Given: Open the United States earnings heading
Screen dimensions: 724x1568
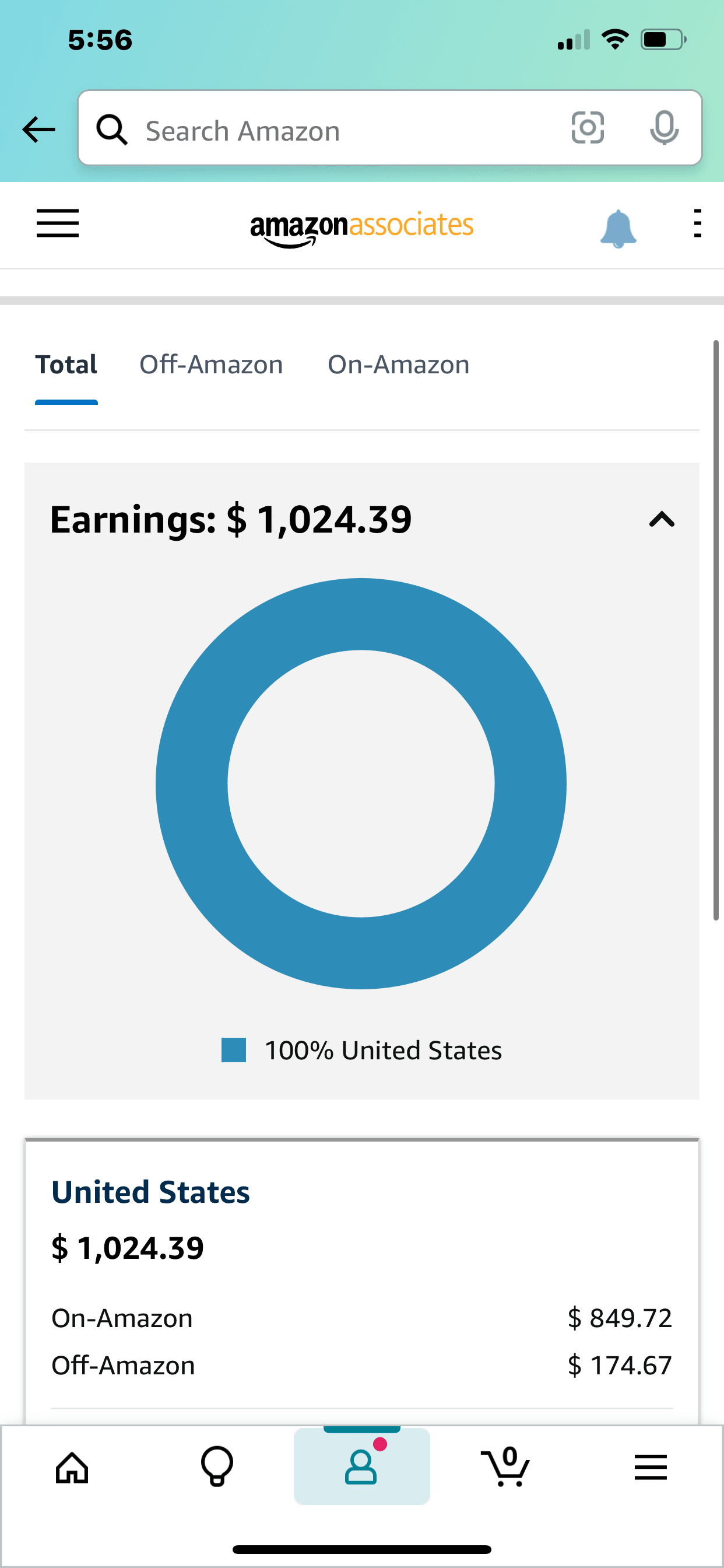Looking at the screenshot, I should coord(151,1192).
